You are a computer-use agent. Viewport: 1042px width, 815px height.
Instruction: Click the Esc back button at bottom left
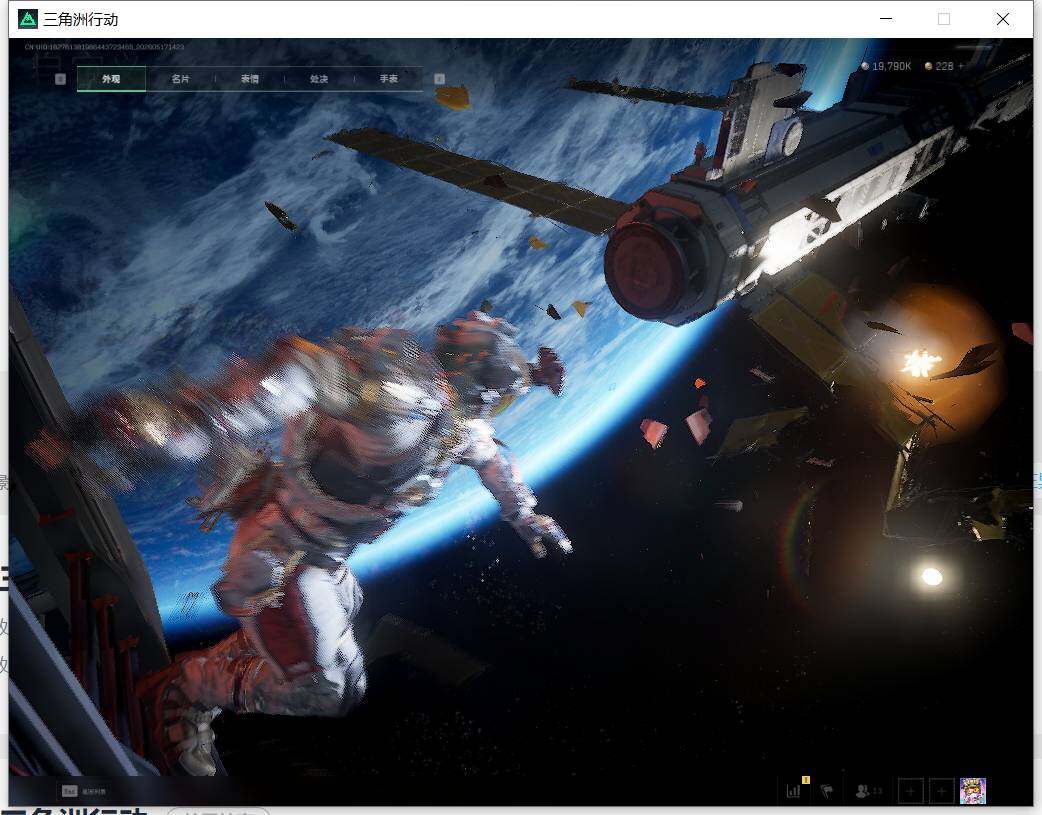pyautogui.click(x=84, y=791)
